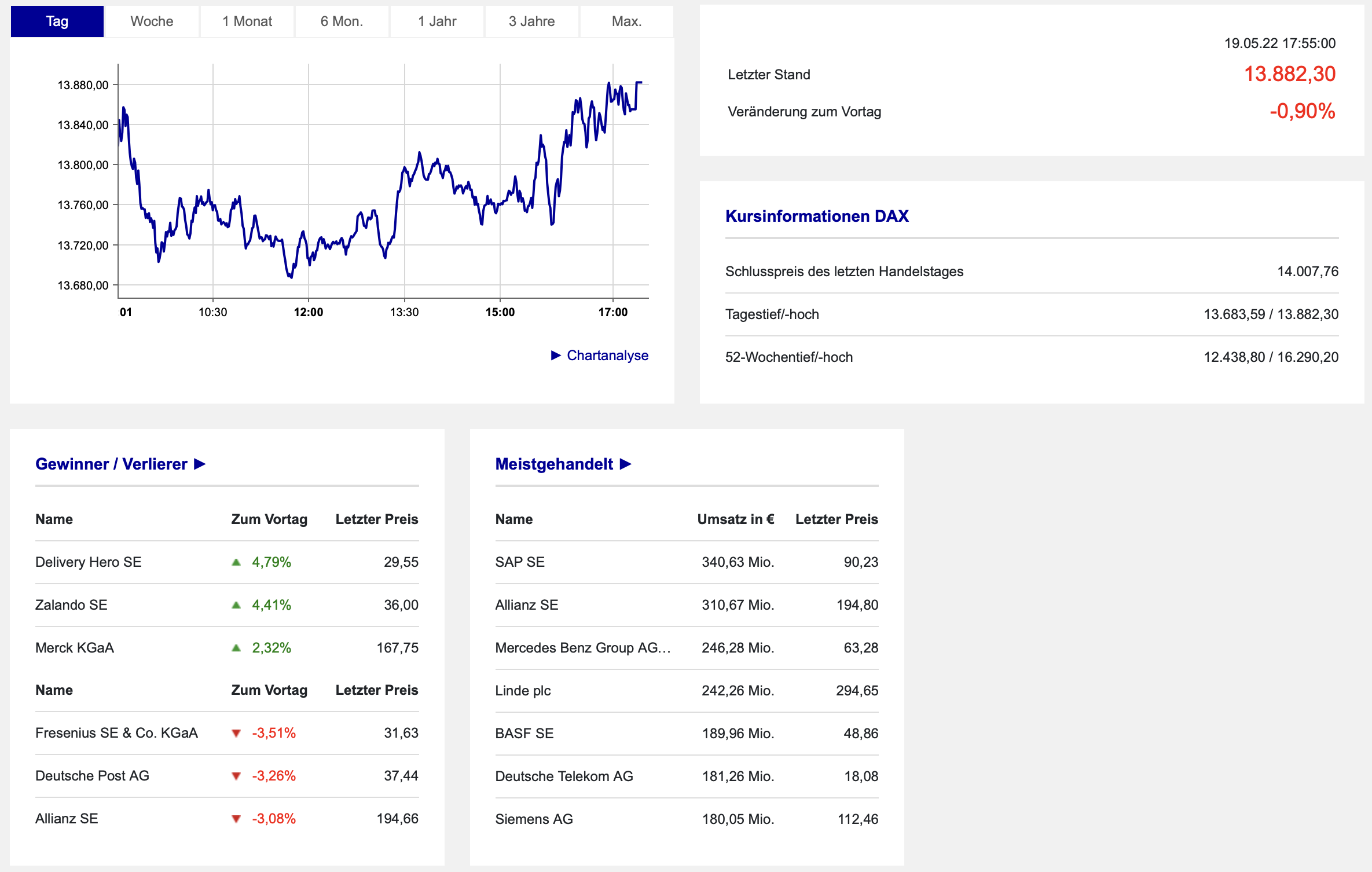Click the Umsatz in € column header
Screen dimensions: 1372x872
coord(736,519)
